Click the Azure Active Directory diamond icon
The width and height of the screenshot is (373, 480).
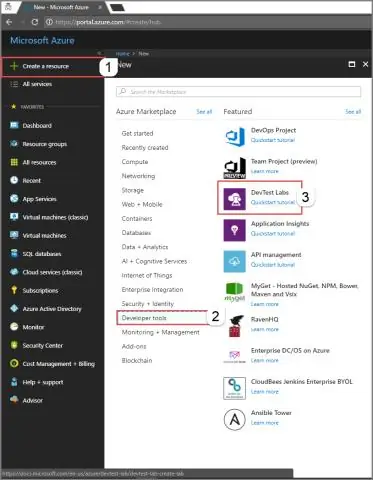tap(14, 309)
